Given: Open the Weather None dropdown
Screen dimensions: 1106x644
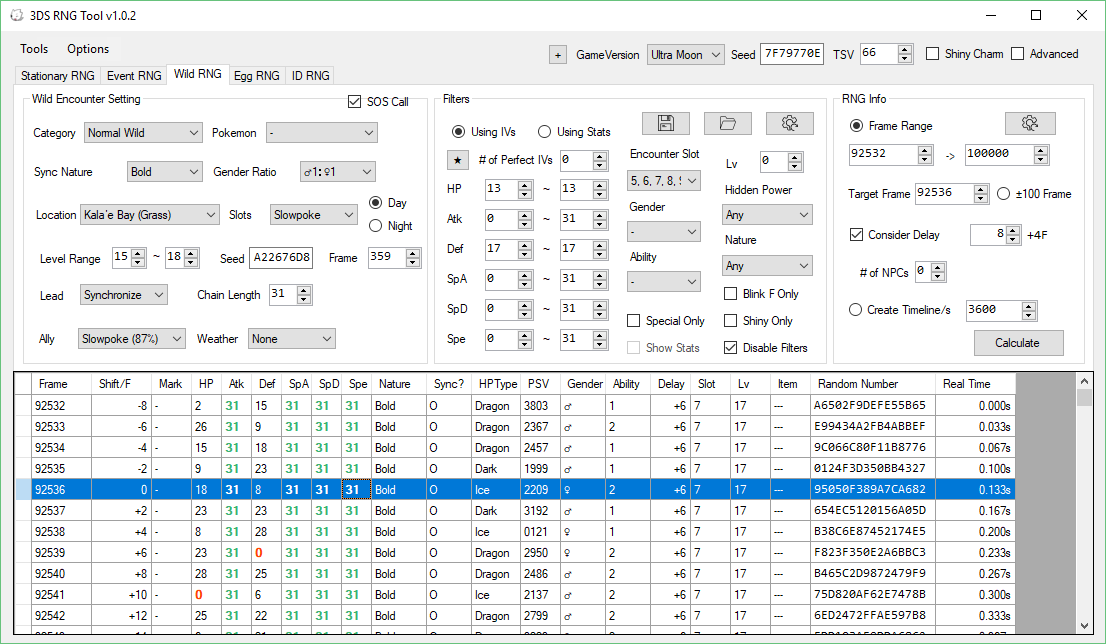Looking at the screenshot, I should (291, 339).
